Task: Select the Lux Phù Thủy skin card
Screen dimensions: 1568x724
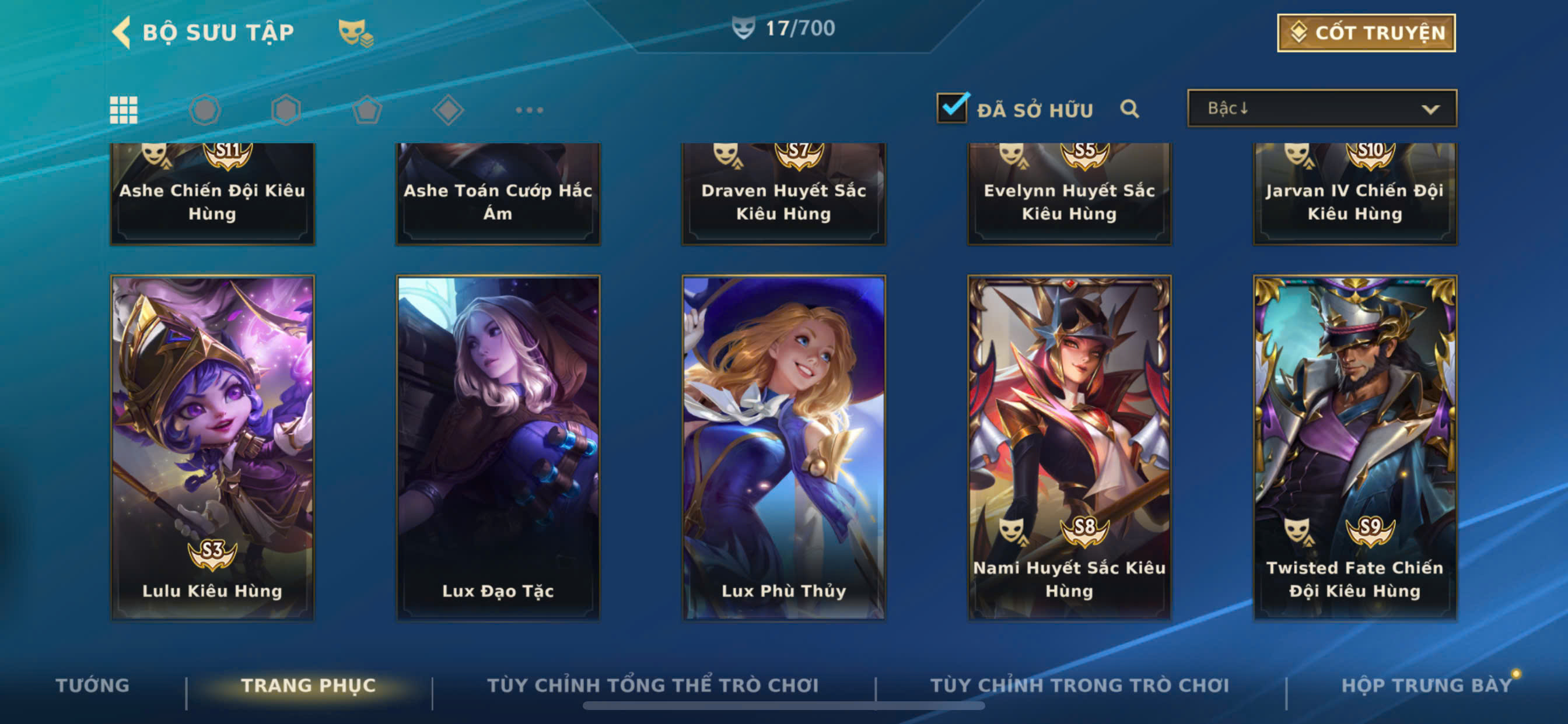Action: tap(783, 448)
